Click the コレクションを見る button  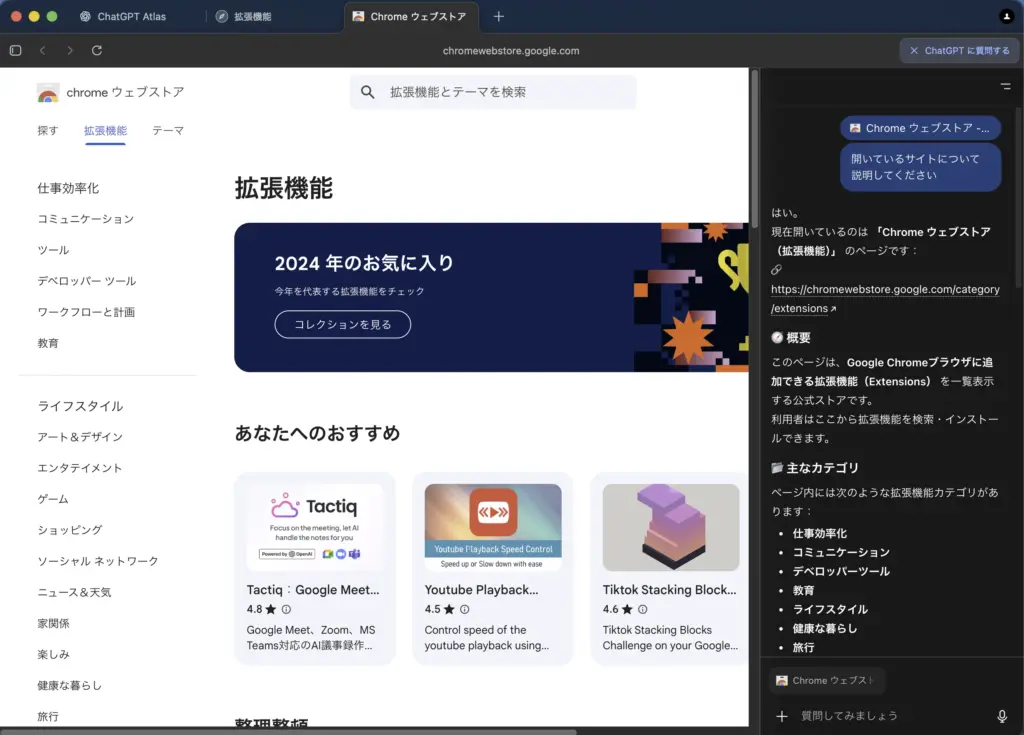point(342,325)
